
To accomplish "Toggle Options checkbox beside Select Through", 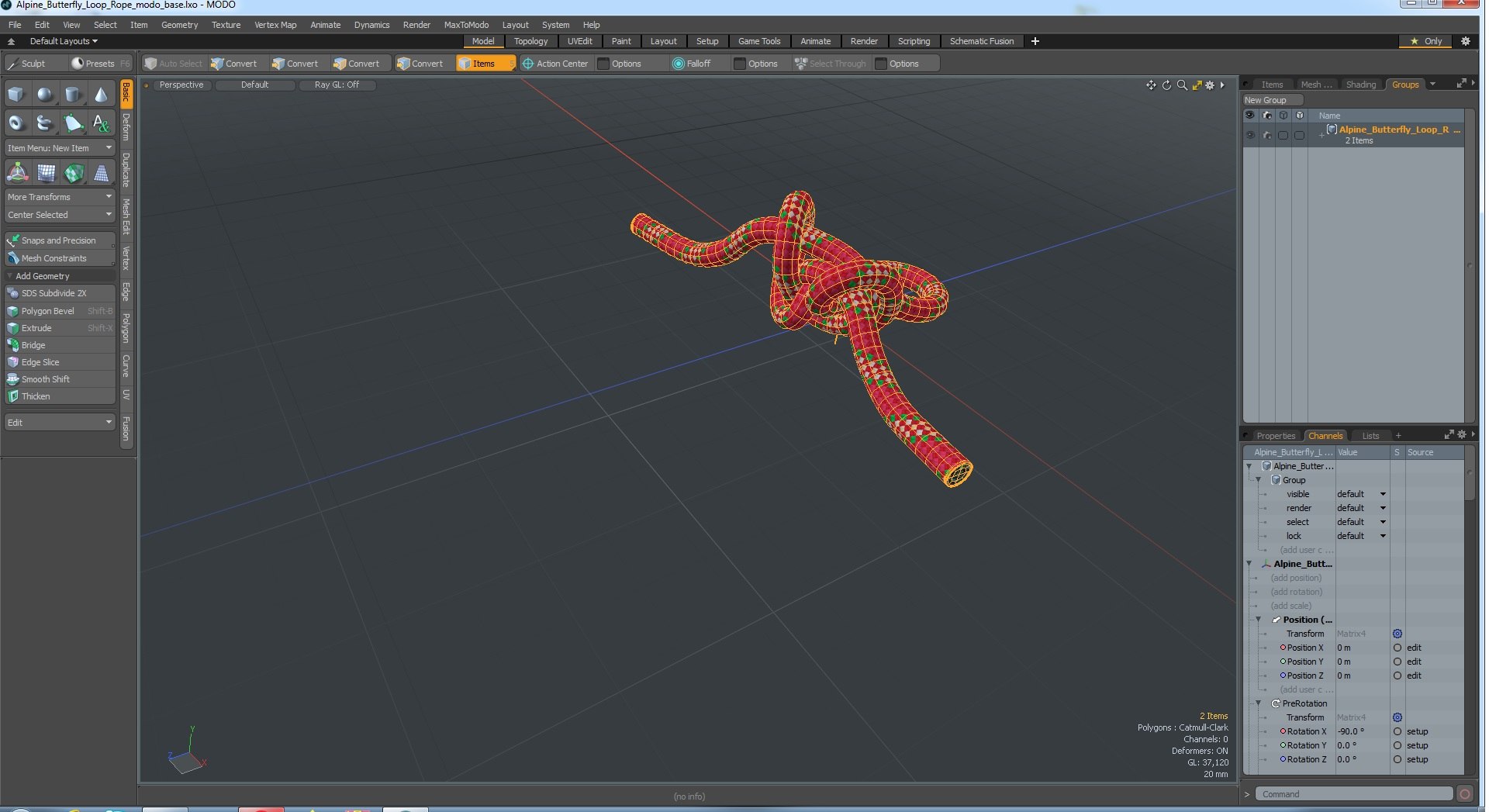I will tap(881, 64).
